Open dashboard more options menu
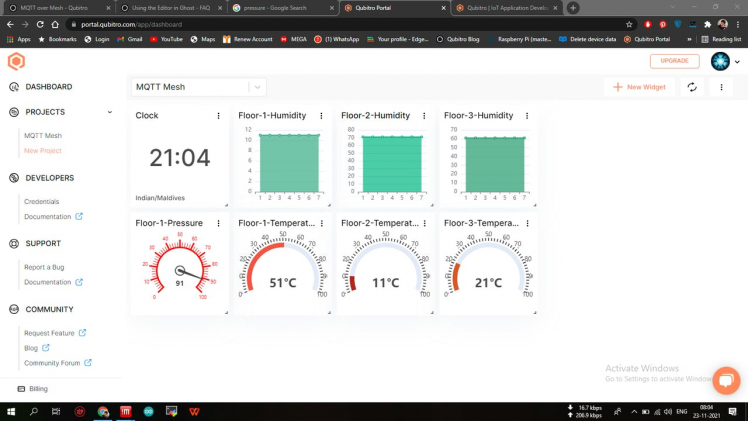This screenshot has height=421, width=748. (x=721, y=87)
